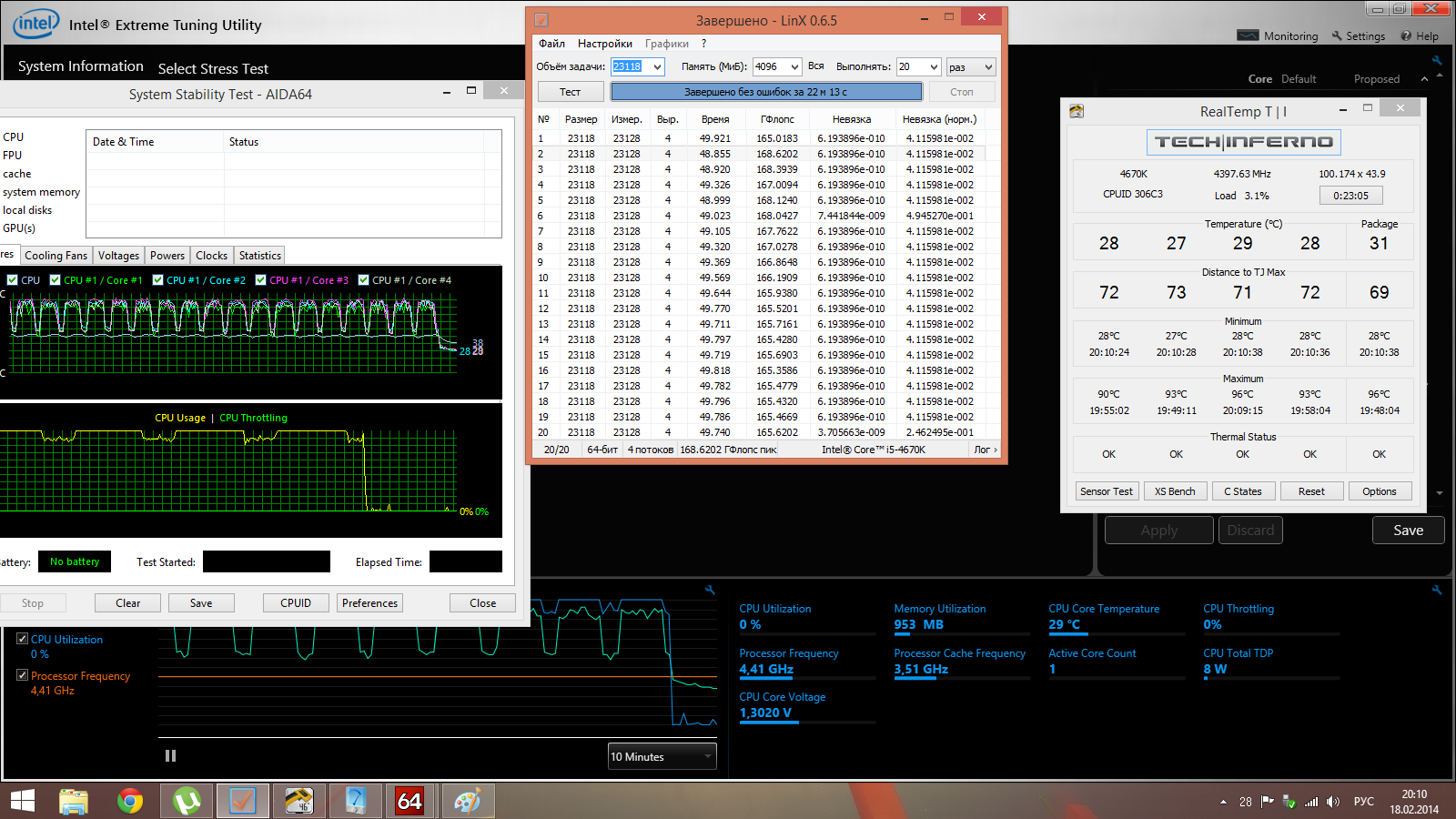
Task: Switch to the Cooling Fans tab
Action: [56, 256]
